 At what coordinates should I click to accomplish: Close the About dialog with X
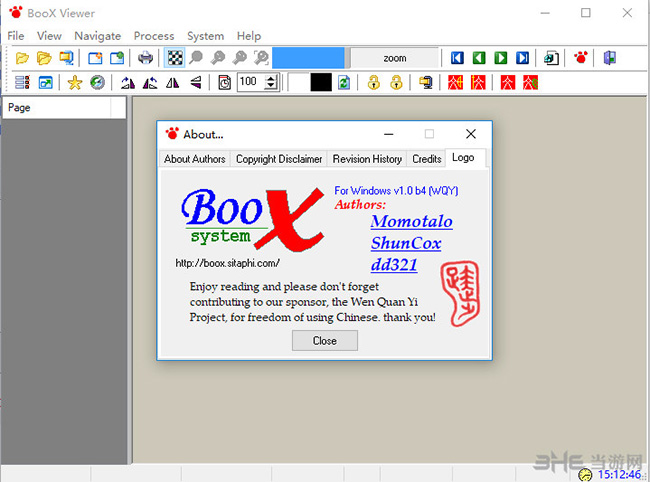tap(471, 134)
